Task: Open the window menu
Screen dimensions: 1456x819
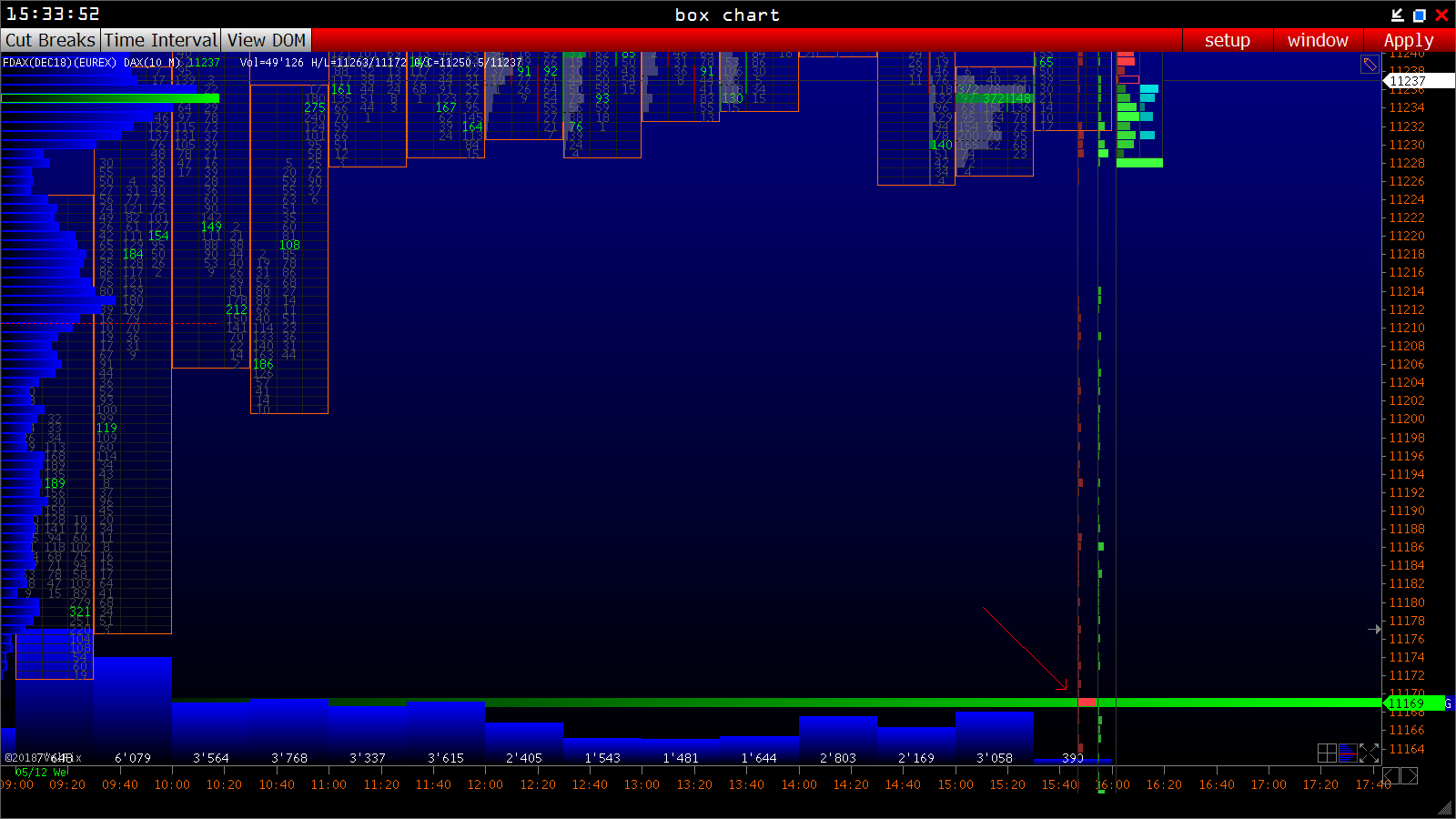Action: (1318, 40)
